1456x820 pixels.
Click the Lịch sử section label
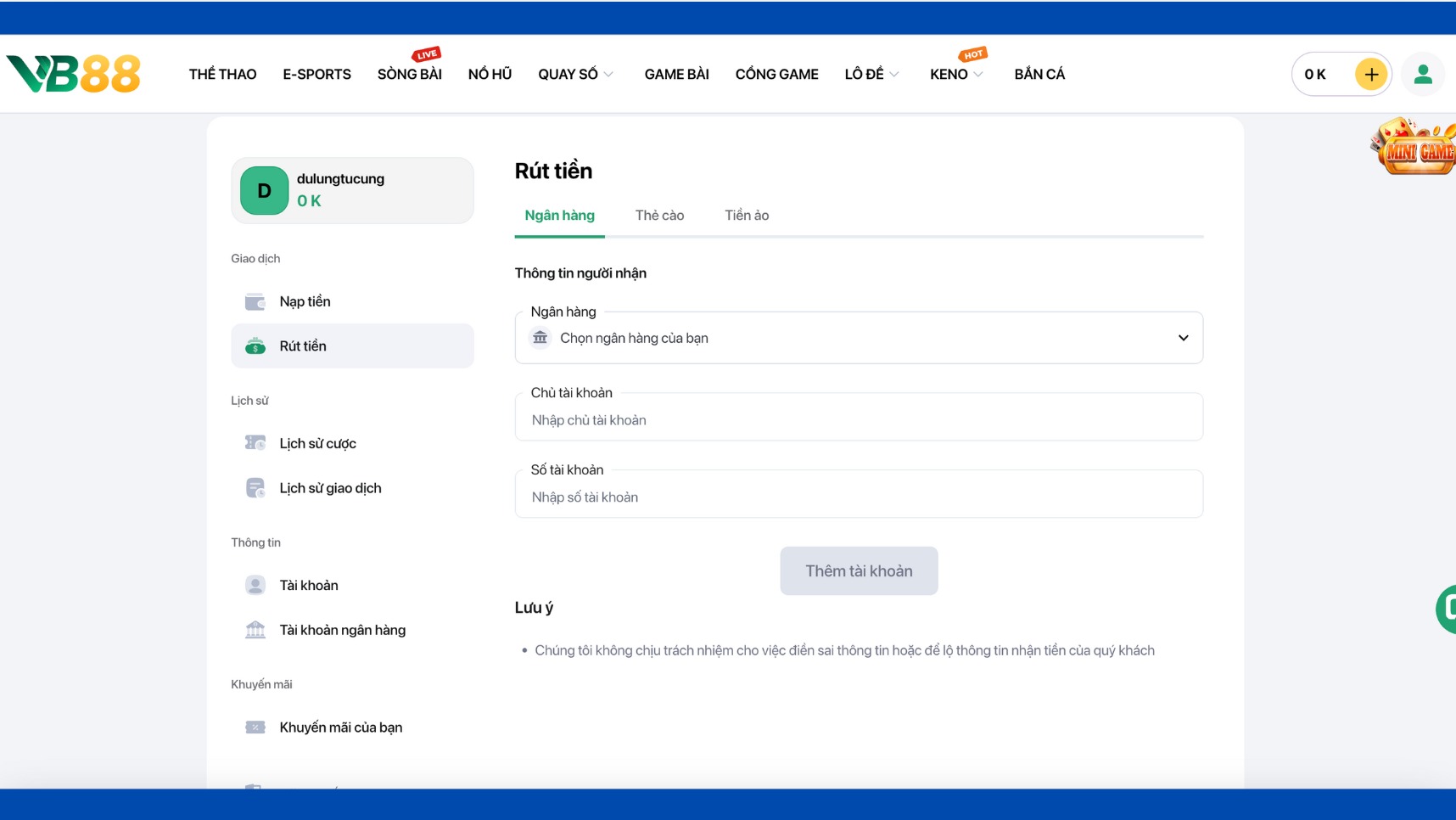click(249, 401)
